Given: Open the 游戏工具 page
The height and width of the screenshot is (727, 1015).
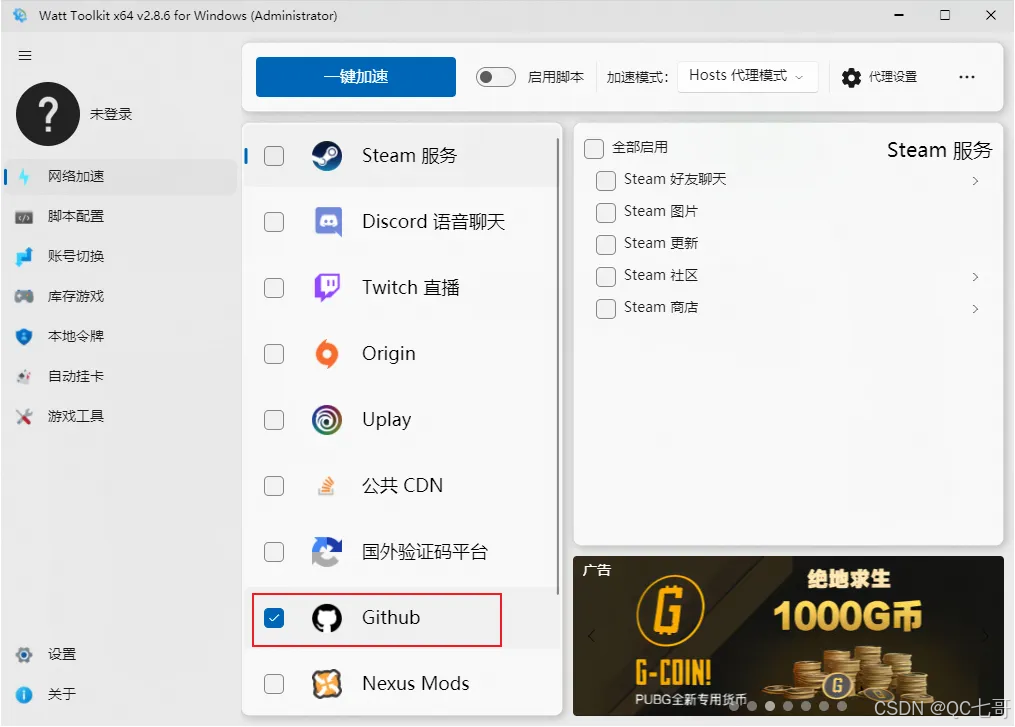Looking at the screenshot, I should (x=120, y=416).
